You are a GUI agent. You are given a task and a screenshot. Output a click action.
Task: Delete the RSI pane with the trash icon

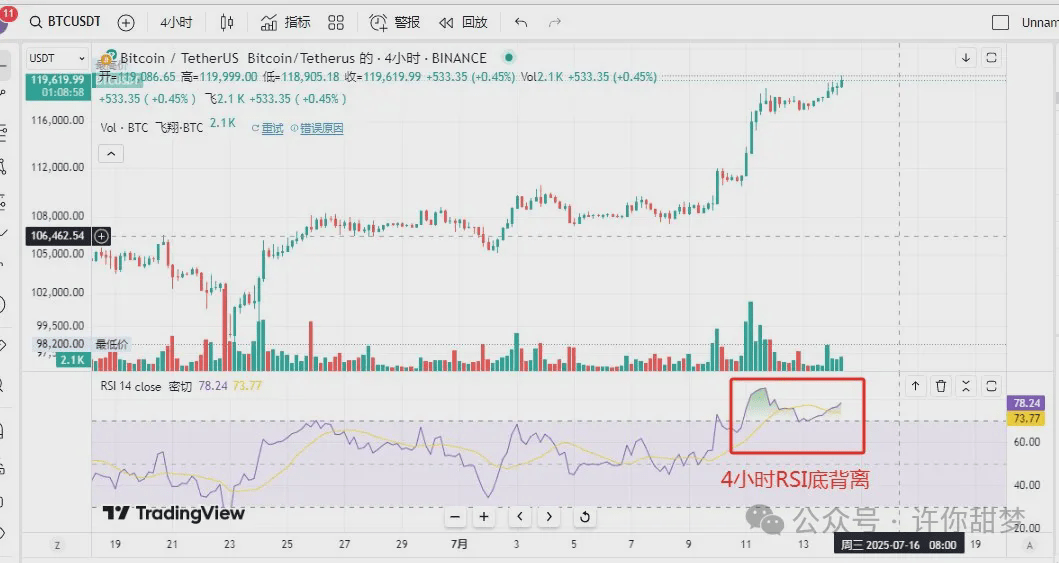pyautogui.click(x=940, y=386)
